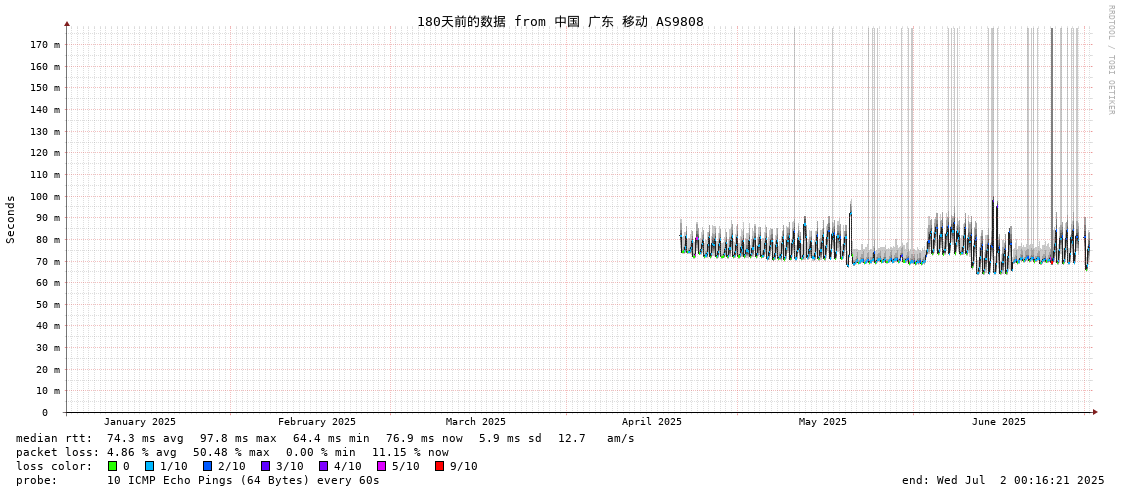Click the '130 m' y-axis tick label

coord(46,131)
